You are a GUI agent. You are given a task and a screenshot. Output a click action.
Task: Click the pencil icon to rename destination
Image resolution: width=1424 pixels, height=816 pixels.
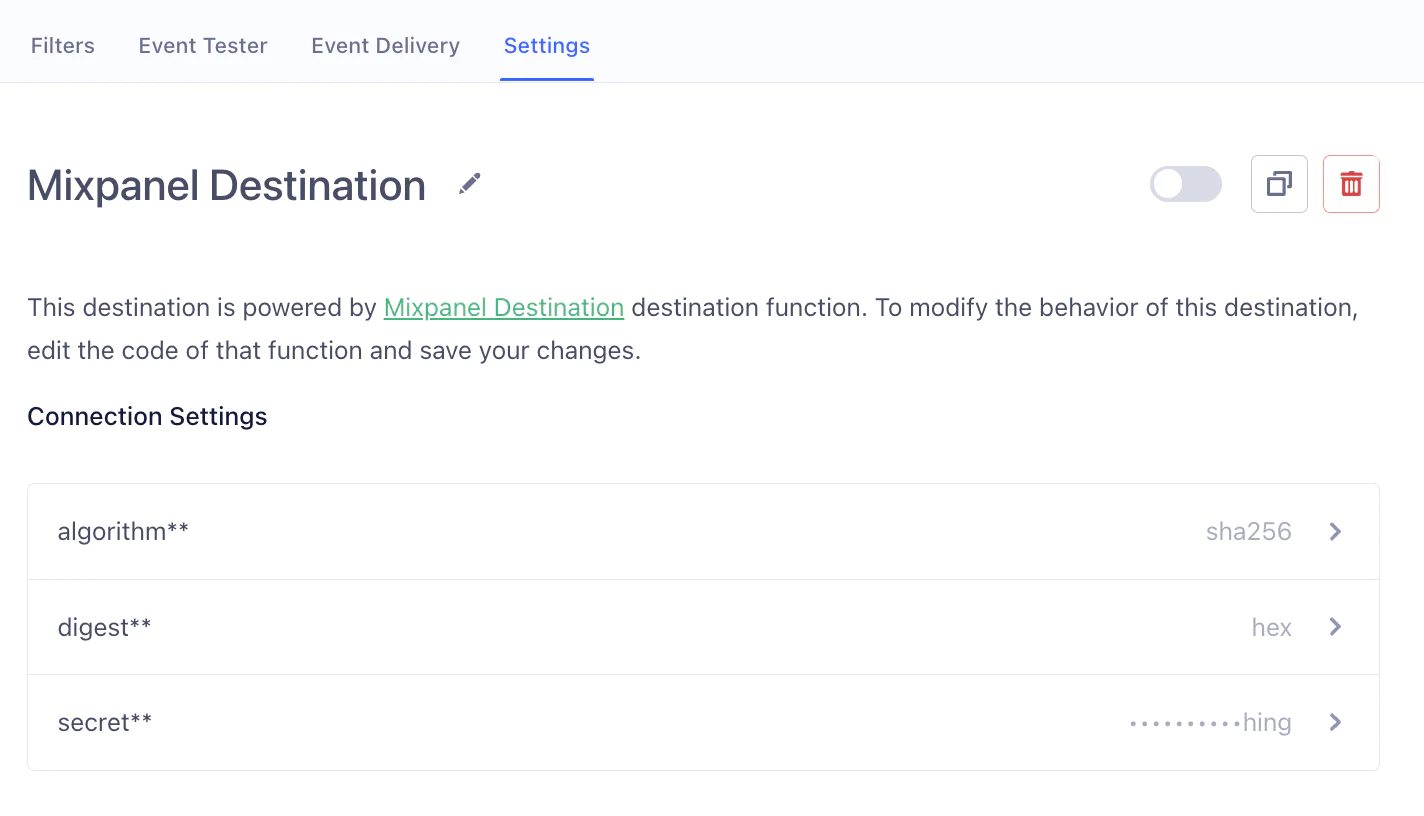469,184
